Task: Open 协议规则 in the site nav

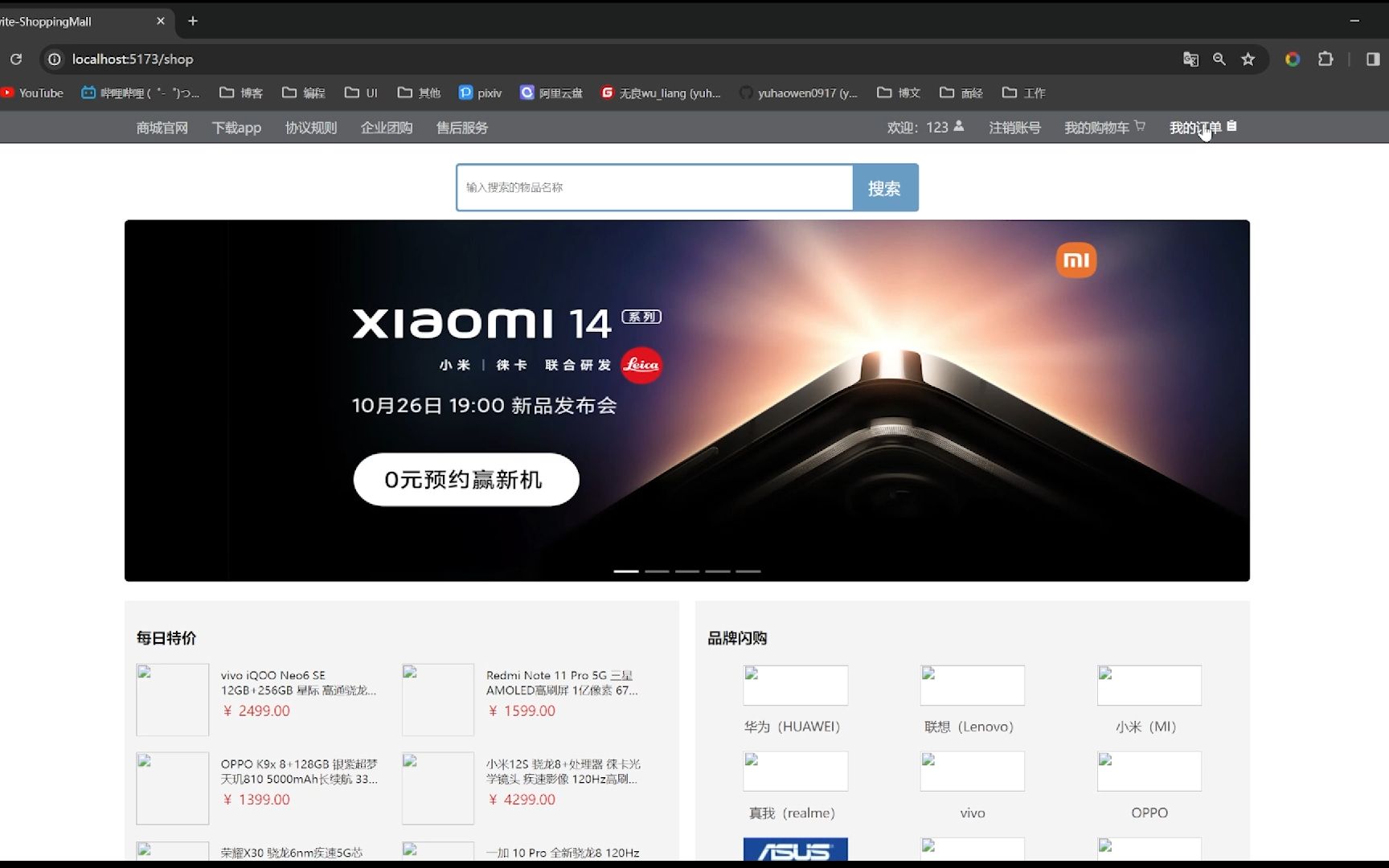Action: 311,128
